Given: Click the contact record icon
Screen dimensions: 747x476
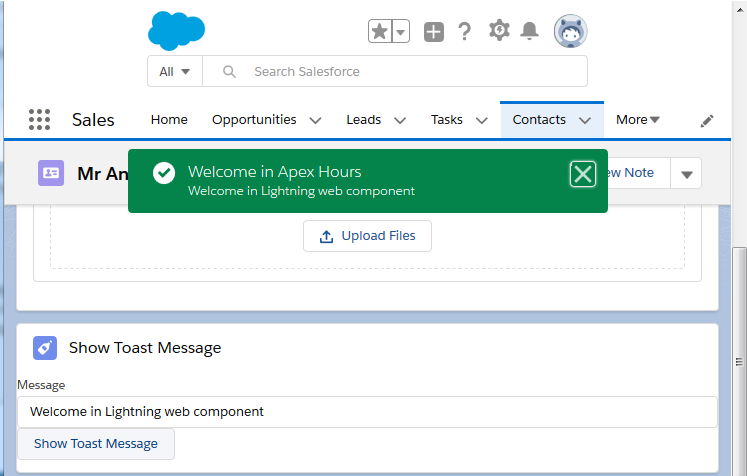Looking at the screenshot, I should [51, 173].
